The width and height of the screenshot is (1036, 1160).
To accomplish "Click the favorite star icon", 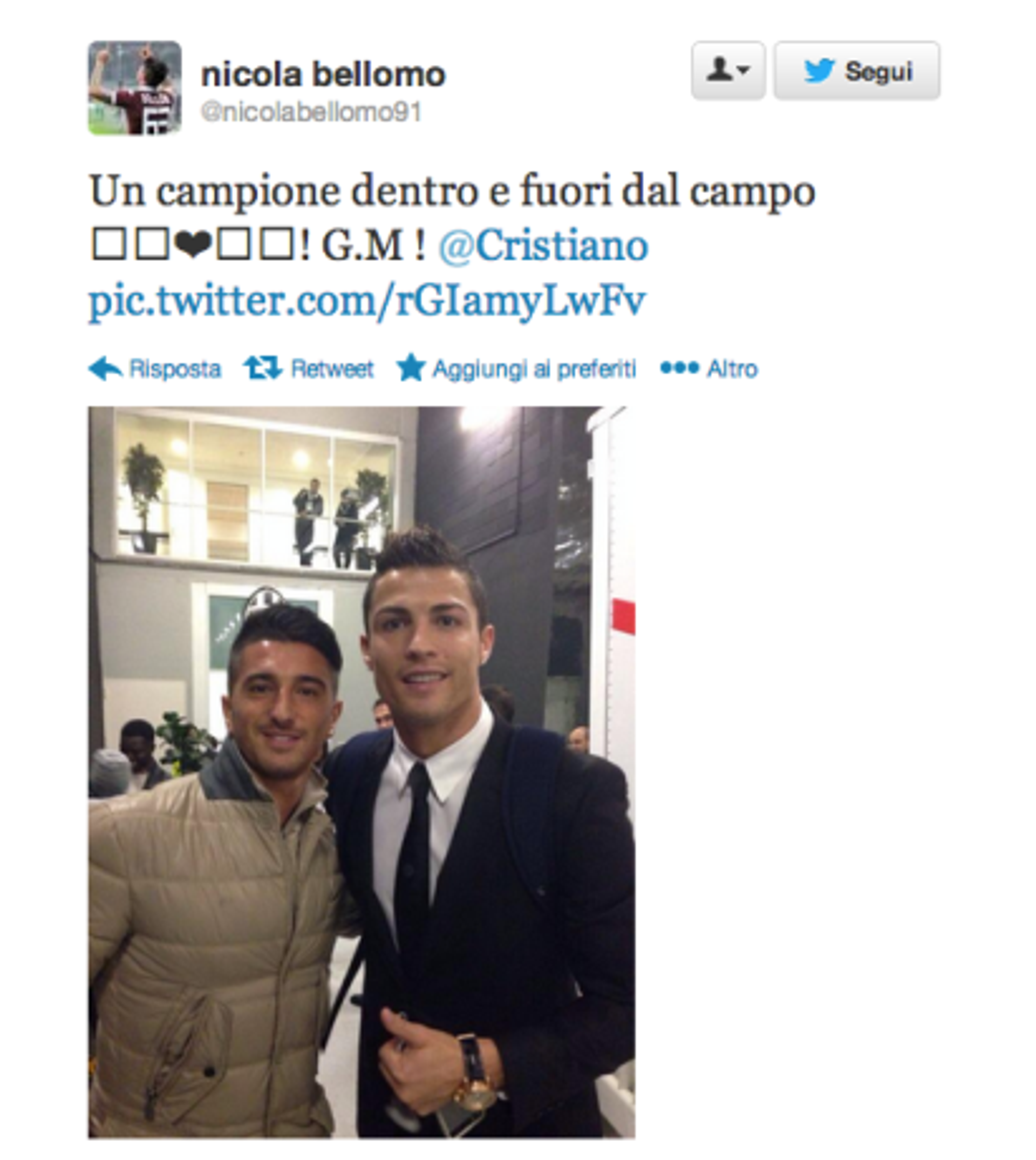I will click(x=411, y=367).
